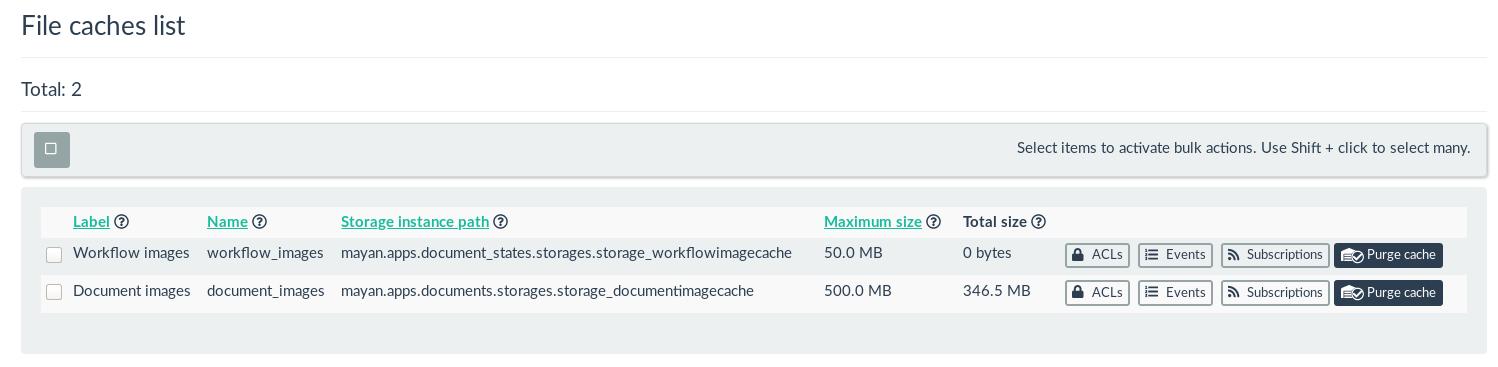
Task: Click help icon beside Name column header
Action: point(259,222)
